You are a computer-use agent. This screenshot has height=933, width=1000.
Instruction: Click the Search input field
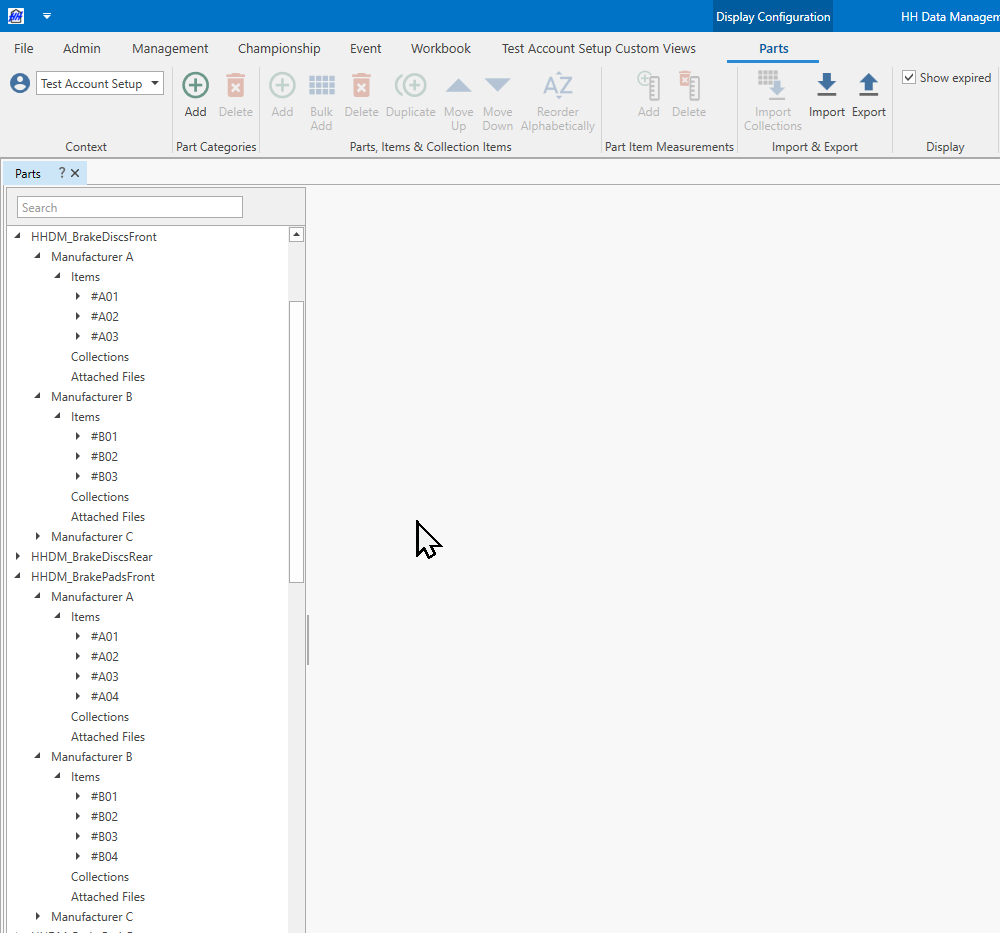pyautogui.click(x=130, y=207)
